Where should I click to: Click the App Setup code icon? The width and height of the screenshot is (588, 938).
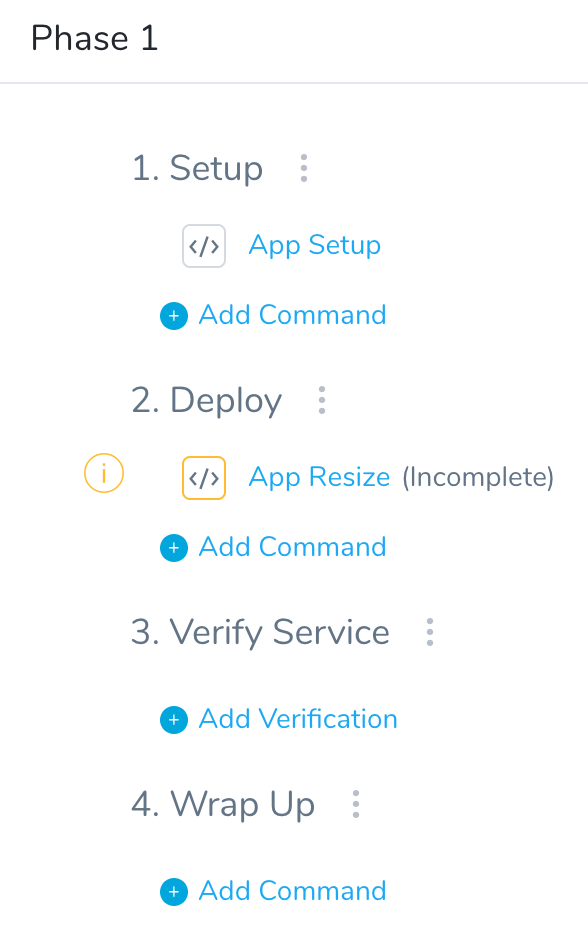click(x=204, y=246)
